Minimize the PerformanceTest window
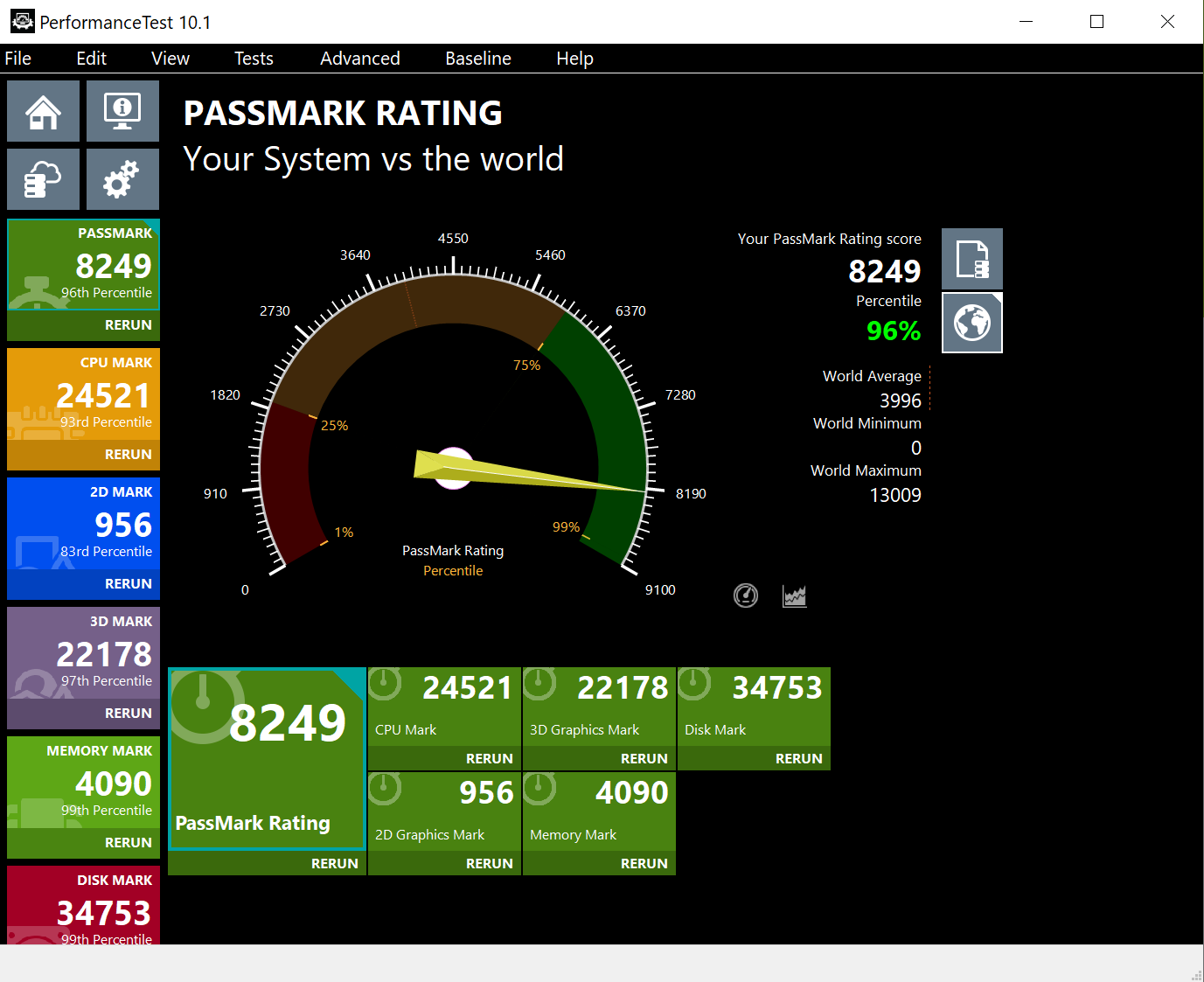The height and width of the screenshot is (982, 1204). tap(1027, 22)
